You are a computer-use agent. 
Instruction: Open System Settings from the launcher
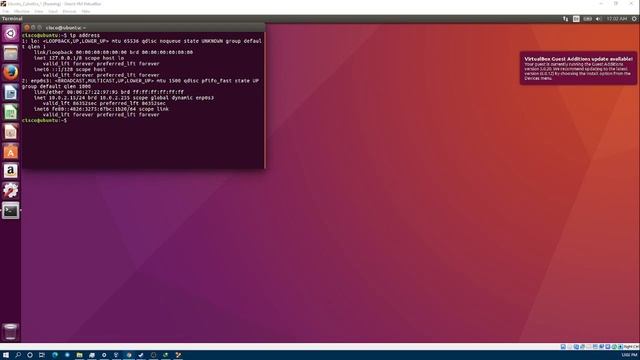pos(11,191)
